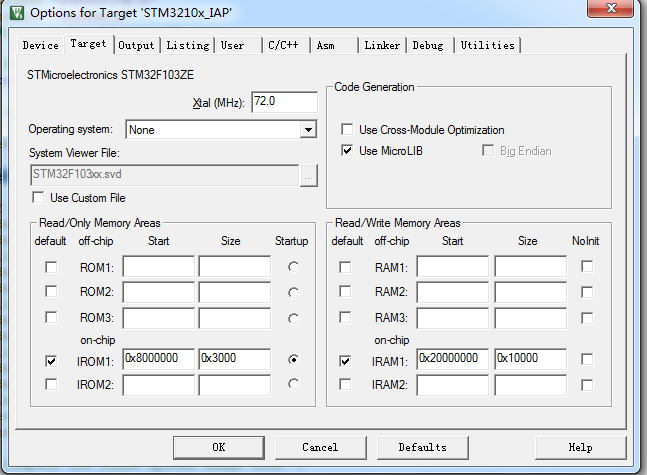Select IROM1 Startup radio button
Viewport: 647px width, 475px height.
click(293, 359)
